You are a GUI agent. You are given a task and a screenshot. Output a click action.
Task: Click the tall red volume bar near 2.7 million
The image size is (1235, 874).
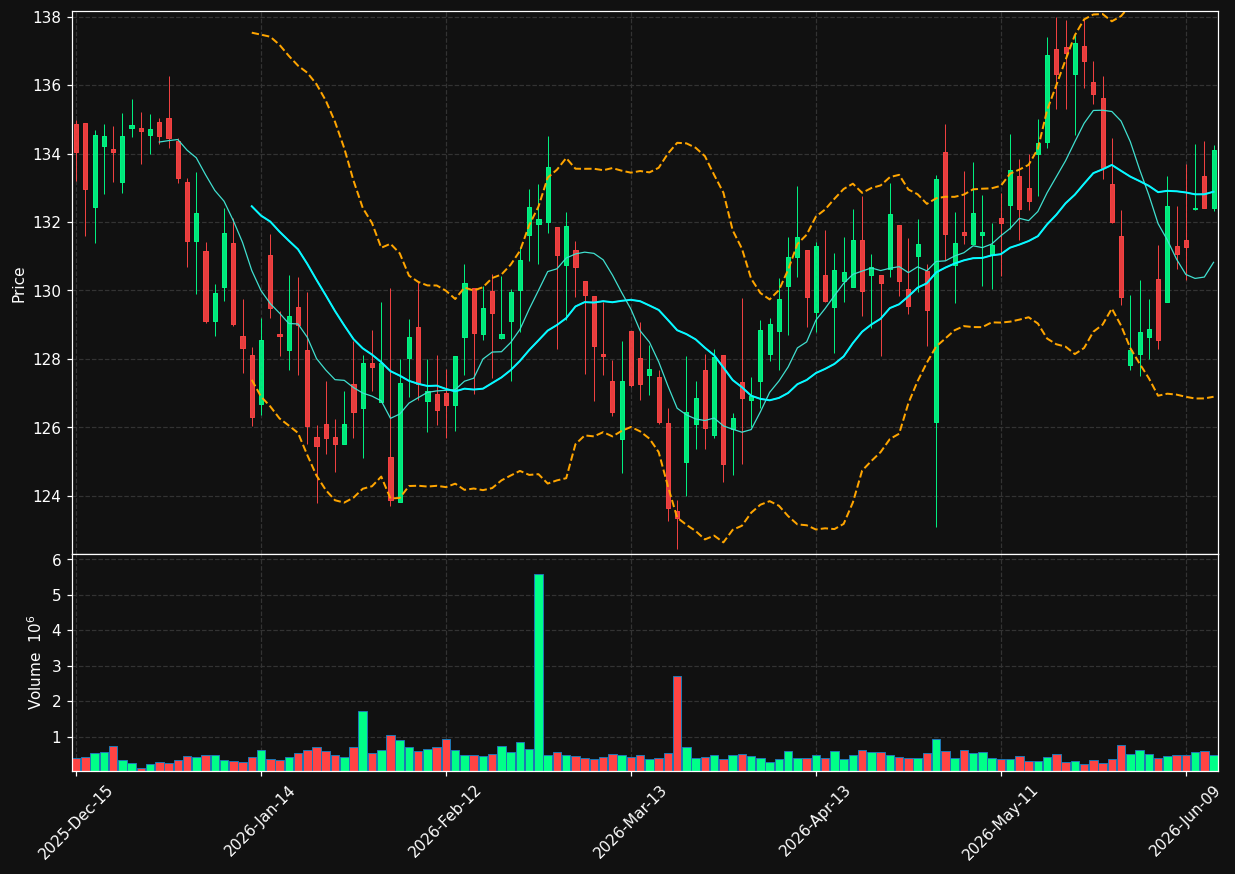click(677, 724)
